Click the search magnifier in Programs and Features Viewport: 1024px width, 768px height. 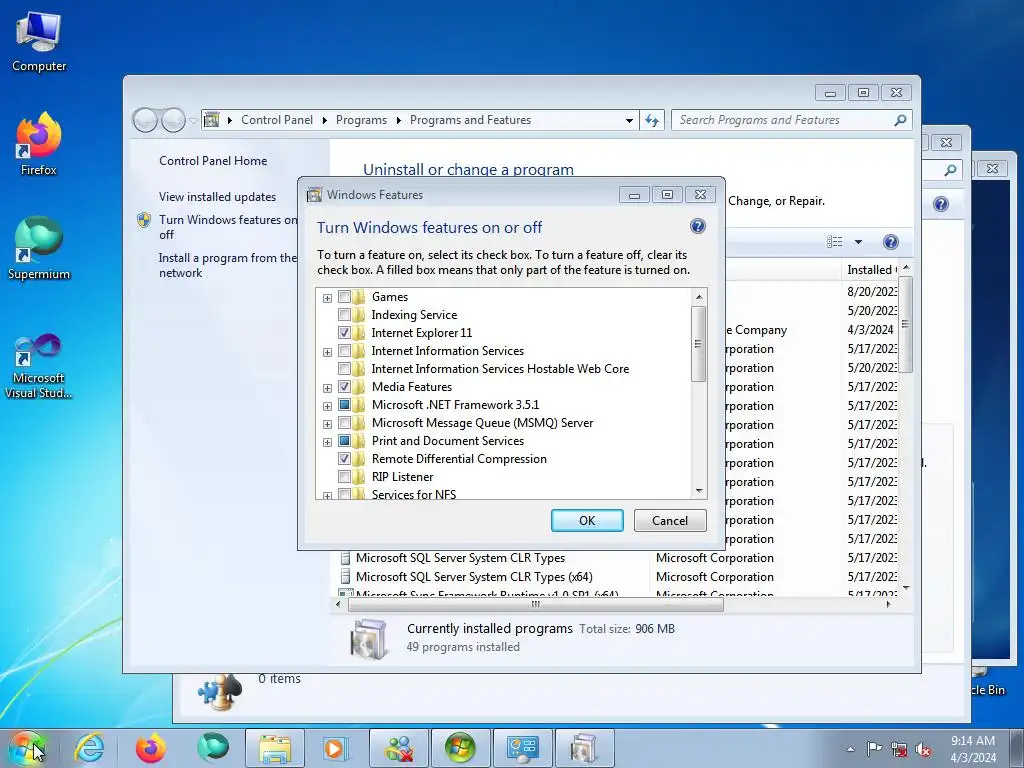(900, 120)
